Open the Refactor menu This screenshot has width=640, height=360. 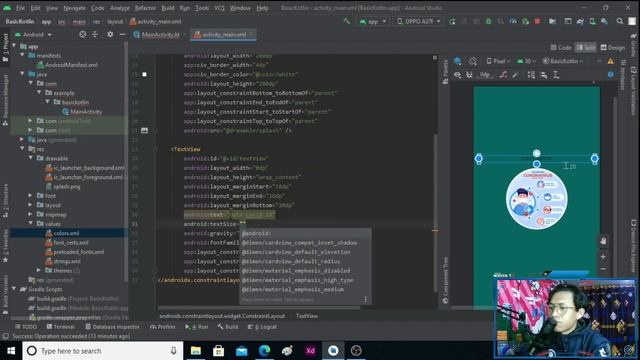pos(145,8)
